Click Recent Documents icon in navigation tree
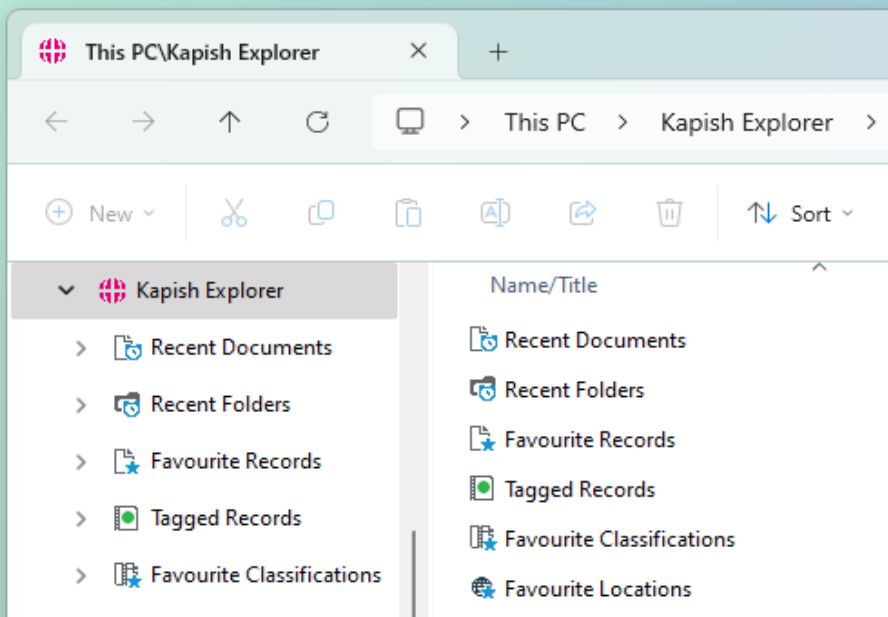This screenshot has width=888, height=617. coord(127,347)
